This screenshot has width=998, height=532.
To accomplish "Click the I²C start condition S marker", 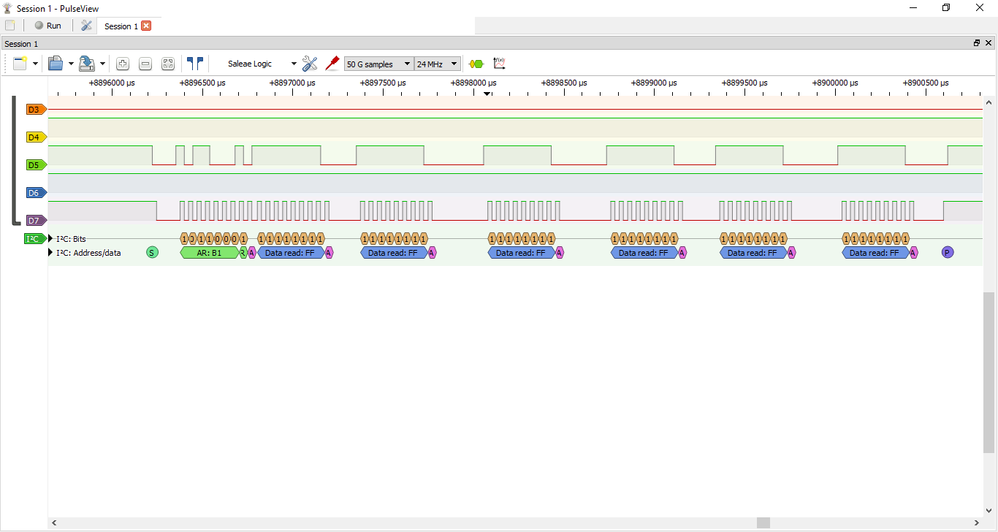I will point(151,253).
